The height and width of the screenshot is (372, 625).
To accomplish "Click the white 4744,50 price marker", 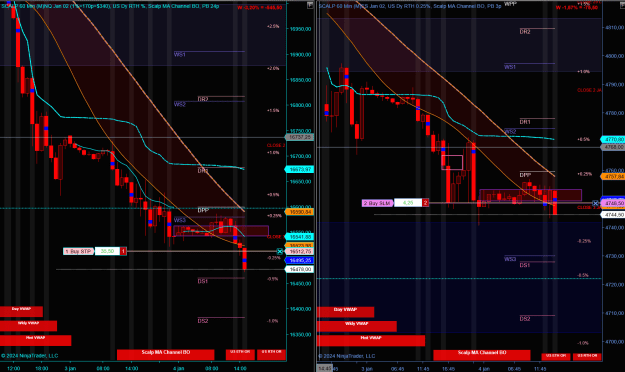I will point(613,215).
